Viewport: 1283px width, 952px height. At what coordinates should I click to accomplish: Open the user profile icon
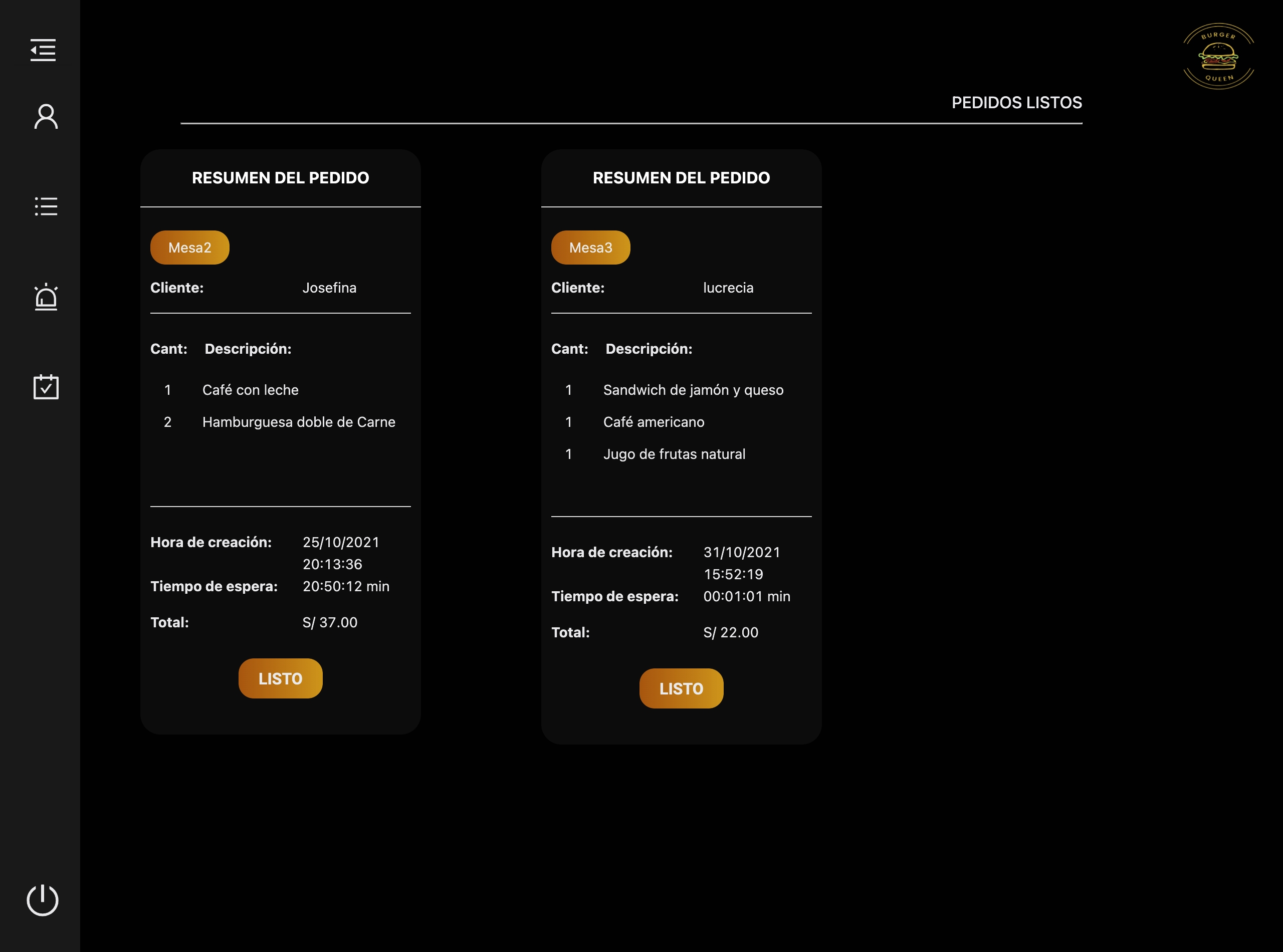click(x=46, y=117)
